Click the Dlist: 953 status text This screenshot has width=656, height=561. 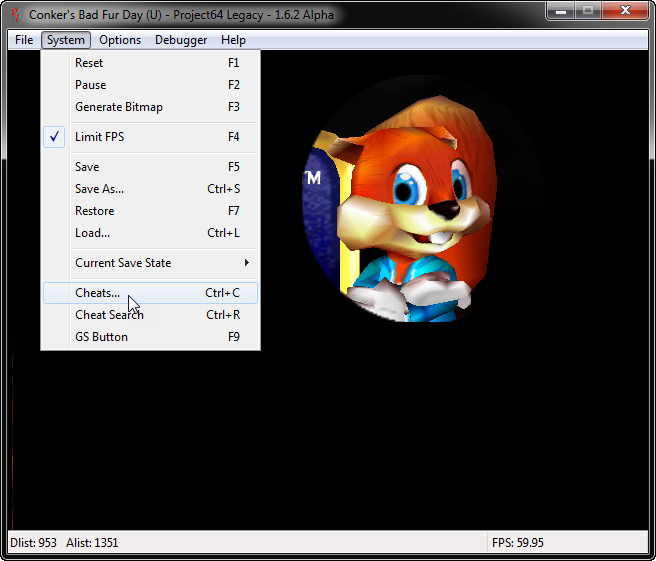(33, 543)
